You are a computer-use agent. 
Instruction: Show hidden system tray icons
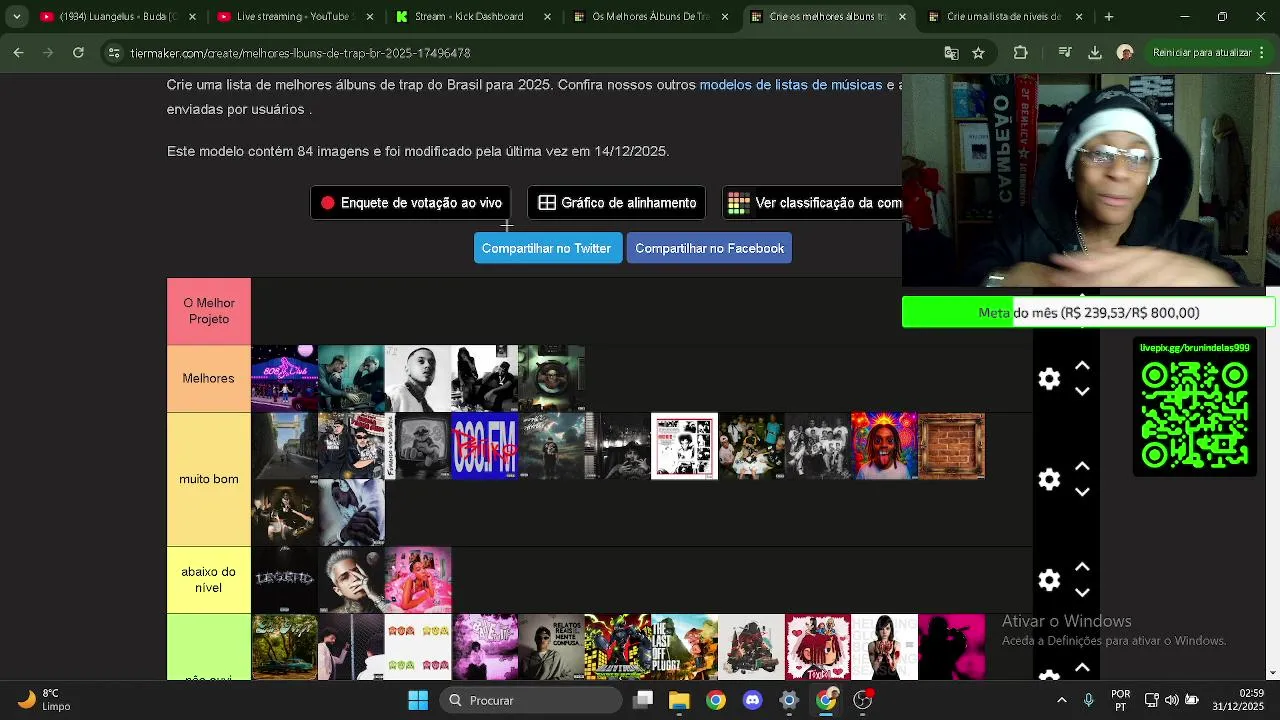pyautogui.click(x=1061, y=700)
